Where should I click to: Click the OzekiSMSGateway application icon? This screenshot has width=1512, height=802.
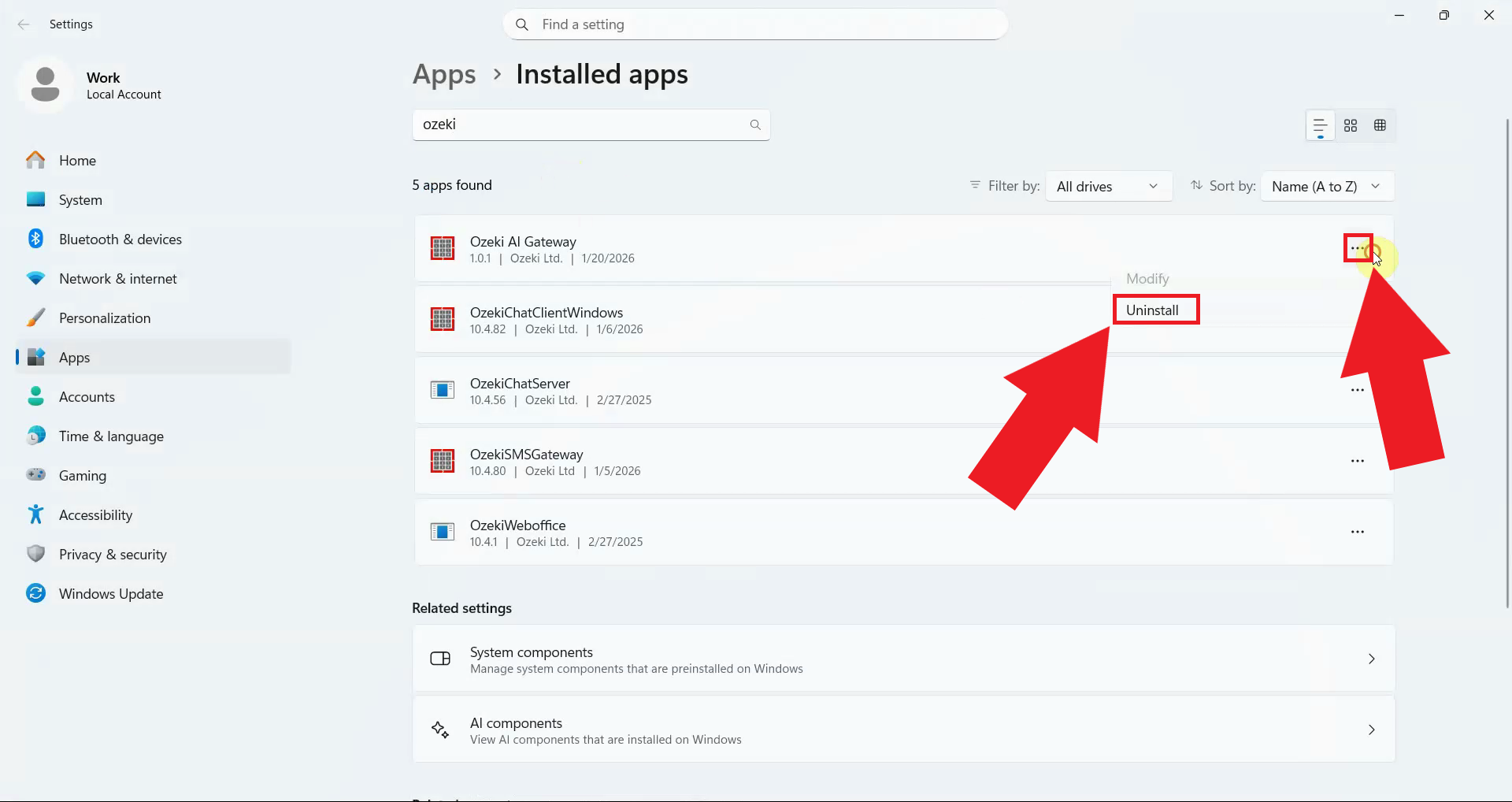pos(443,460)
